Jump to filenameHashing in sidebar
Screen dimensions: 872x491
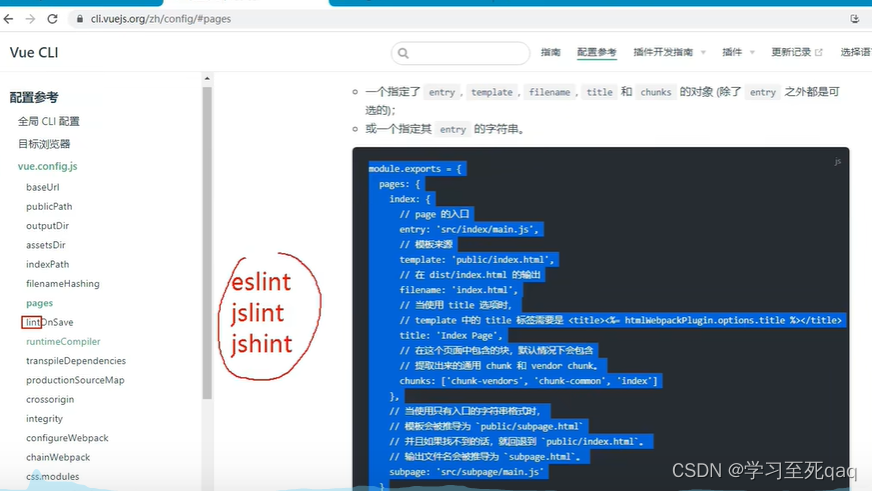tap(62, 284)
